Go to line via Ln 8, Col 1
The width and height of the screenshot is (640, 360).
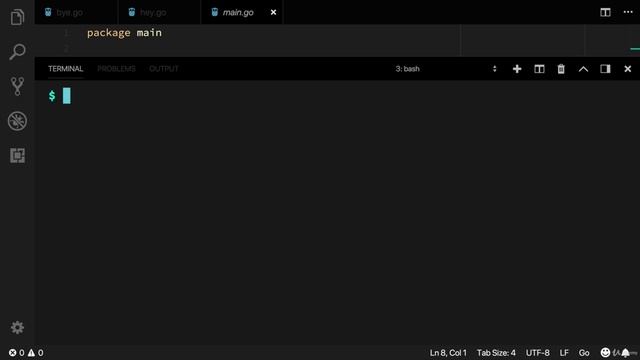click(x=448, y=353)
